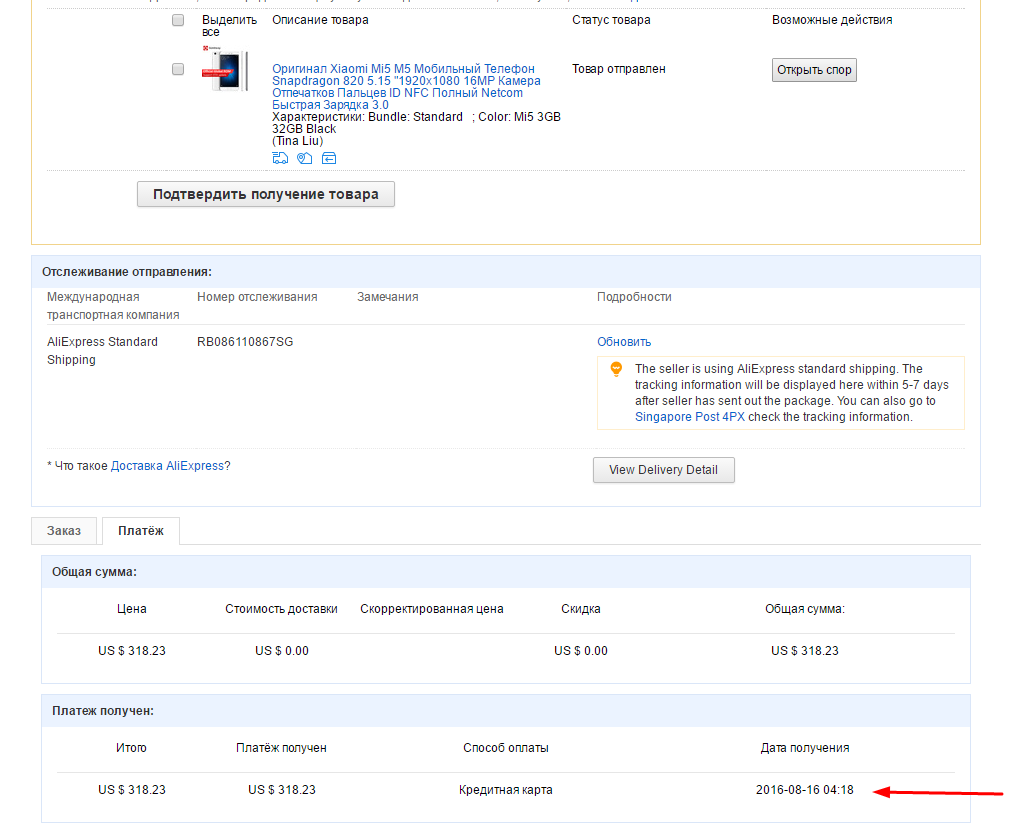Click the 'Замечания' column header
The width and height of the screenshot is (1034, 839).
388,297
